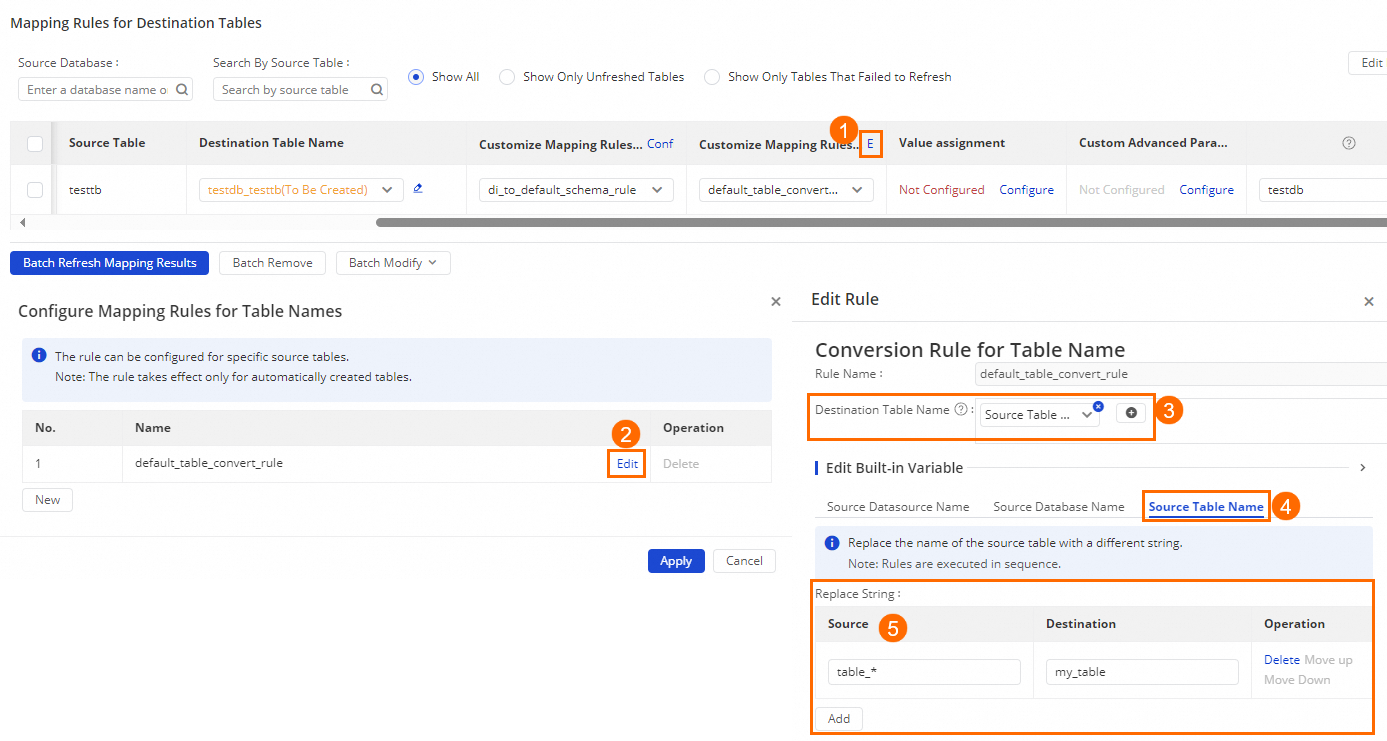Click the search icon in Source Database field
The image size is (1387, 741).
coord(182,89)
